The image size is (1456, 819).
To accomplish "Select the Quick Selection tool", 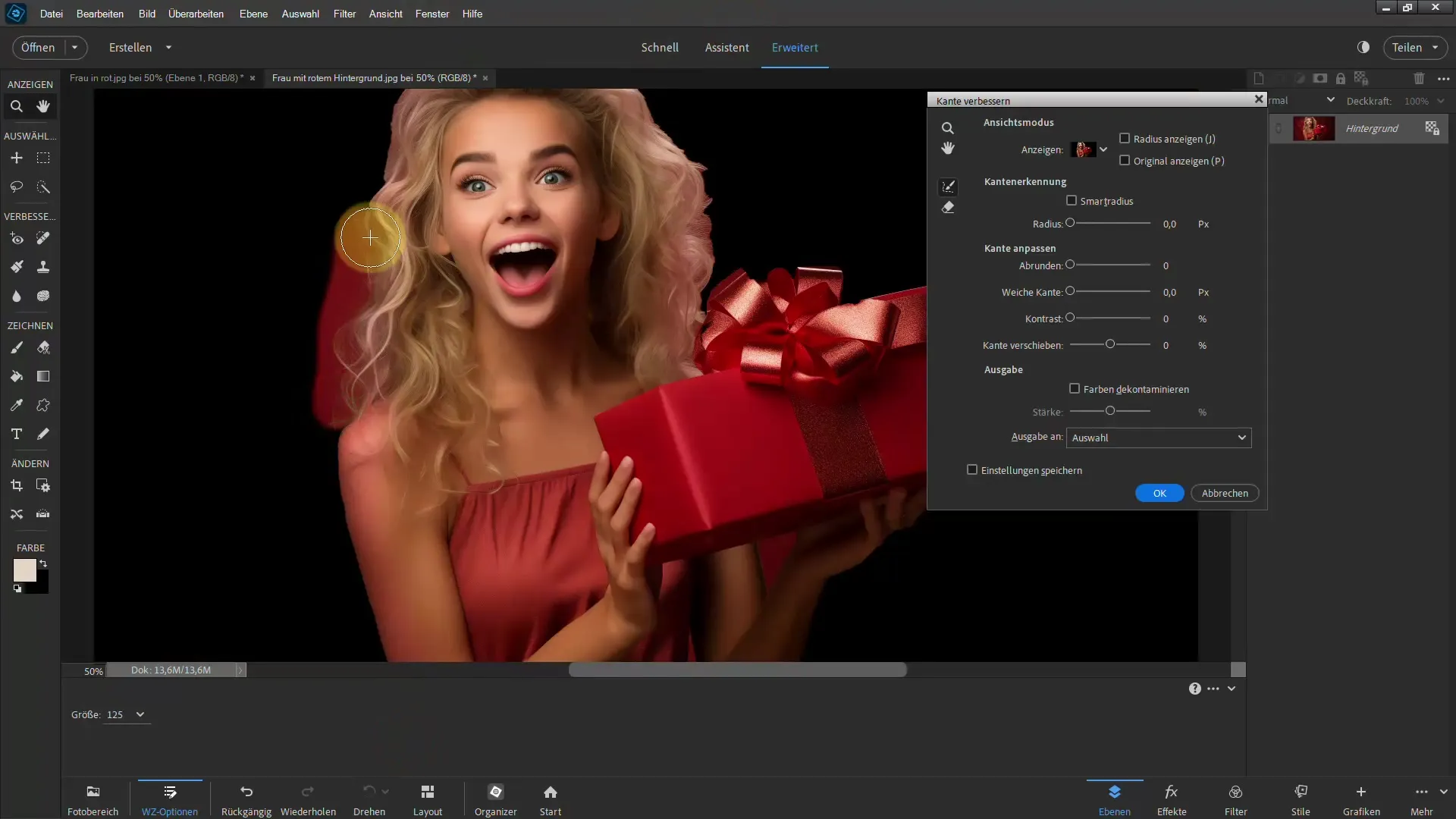I will coord(43,187).
